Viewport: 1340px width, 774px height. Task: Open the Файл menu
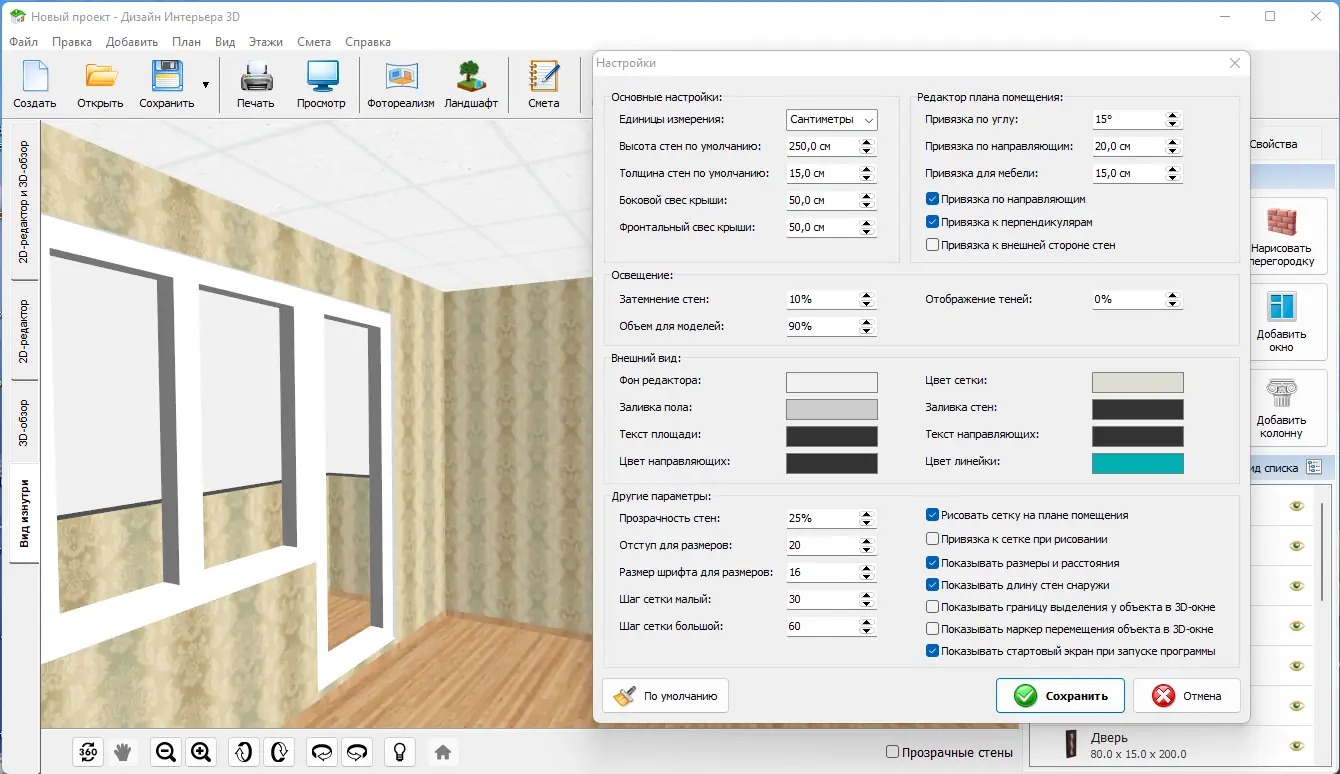coord(24,42)
